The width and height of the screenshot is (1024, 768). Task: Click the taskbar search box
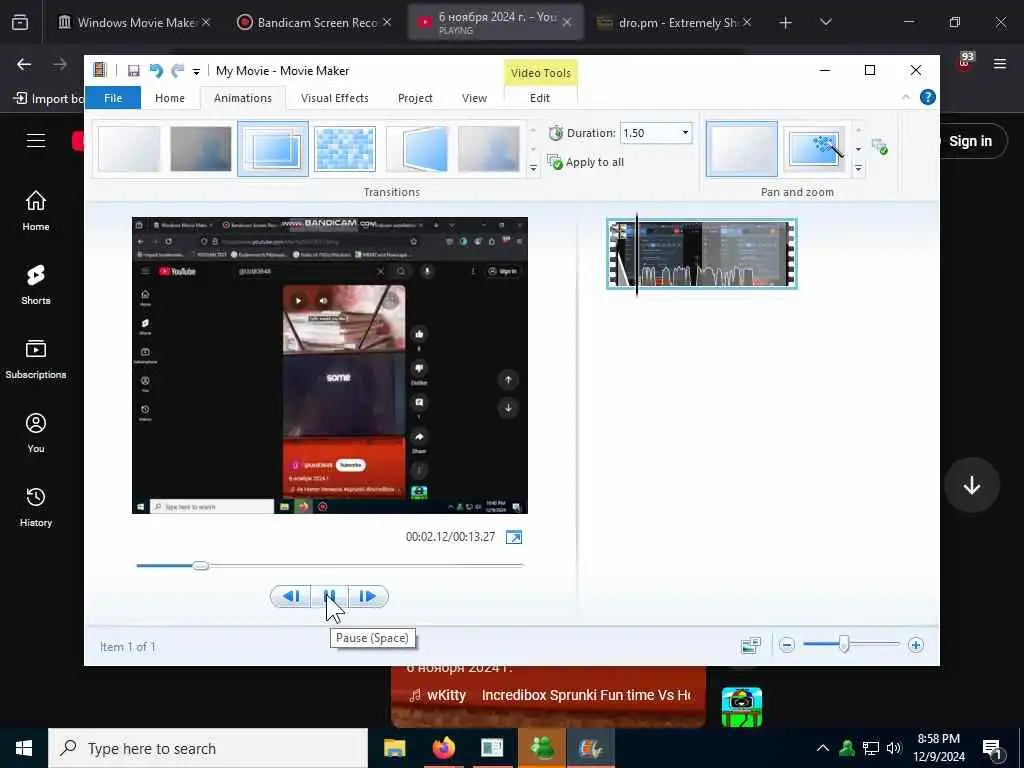[208, 748]
